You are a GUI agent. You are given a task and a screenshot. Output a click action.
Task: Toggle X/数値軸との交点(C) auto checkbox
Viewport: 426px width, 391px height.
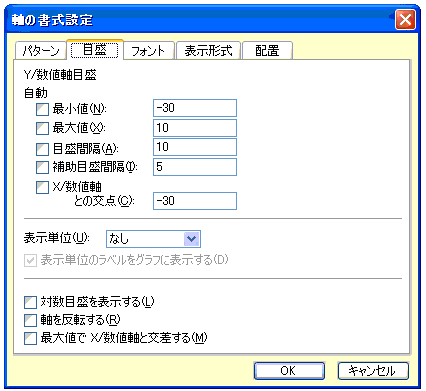tap(42, 187)
